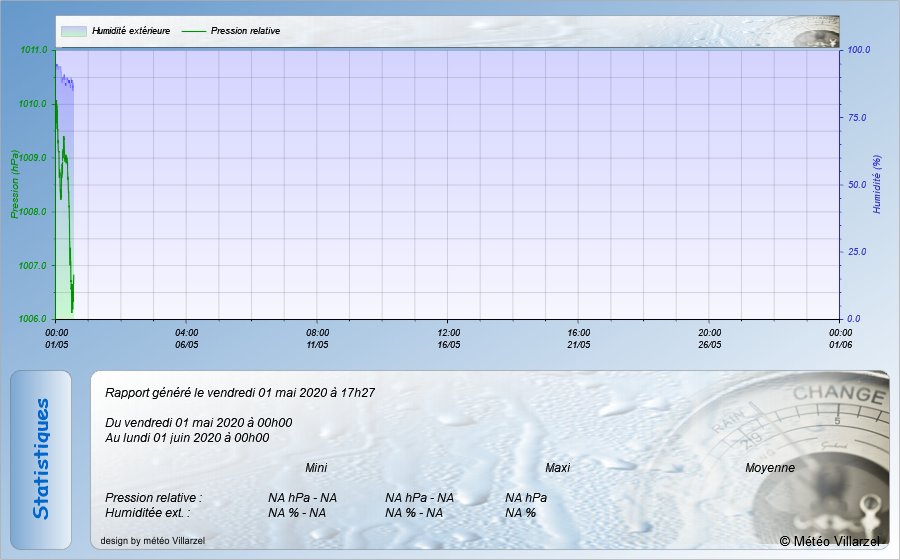Click the Moyenne column header
The width and height of the screenshot is (900, 560).
pyautogui.click(x=770, y=468)
